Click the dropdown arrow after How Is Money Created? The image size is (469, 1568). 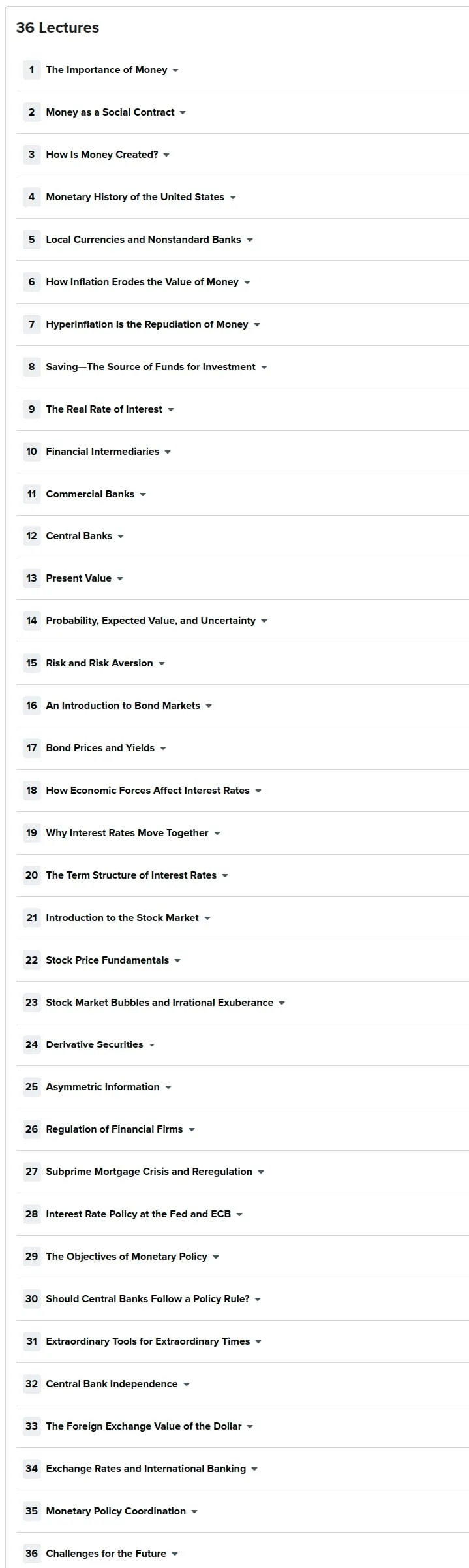click(x=166, y=155)
